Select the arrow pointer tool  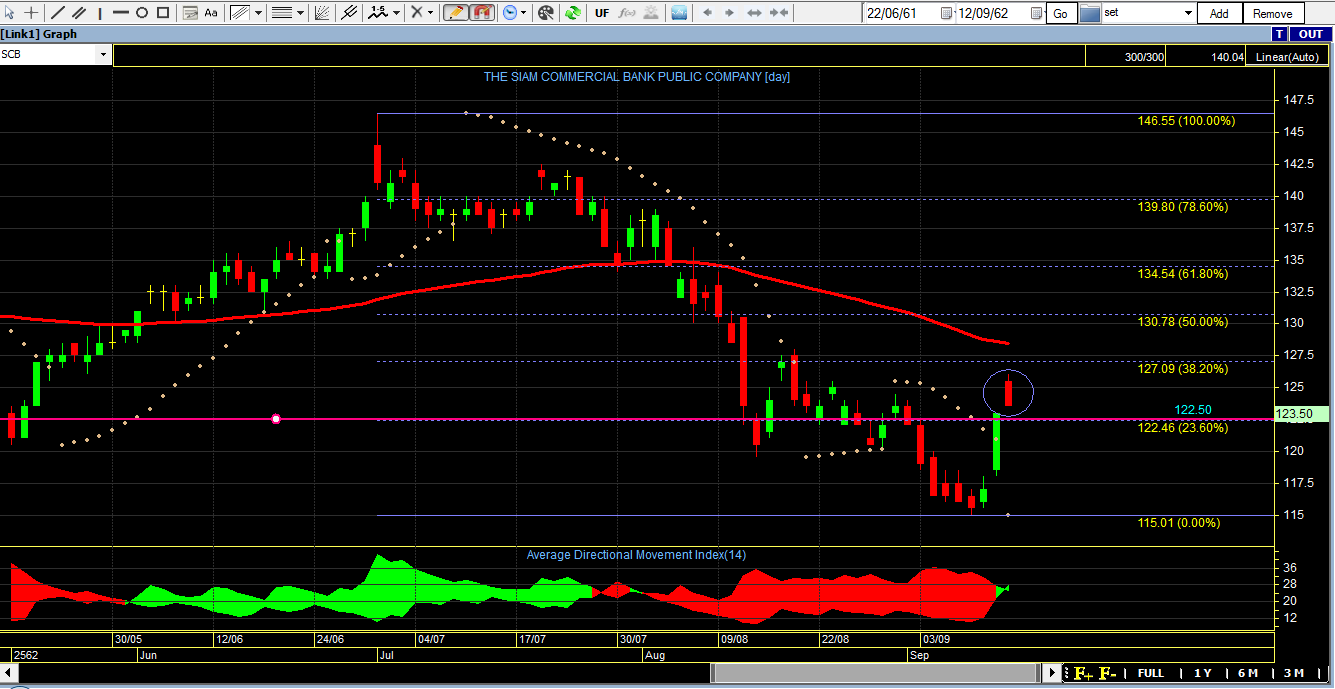[x=10, y=13]
